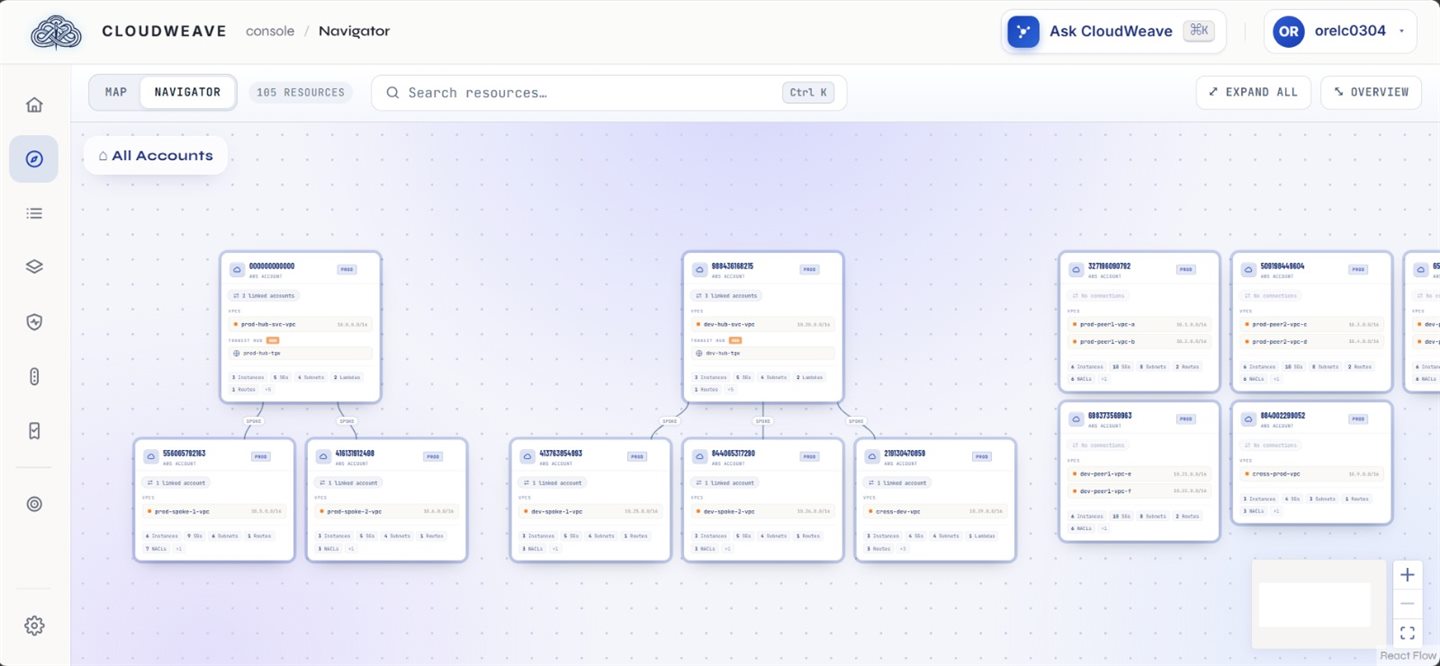Click the Ask CloudWeave sparkle icon

coord(1023,31)
